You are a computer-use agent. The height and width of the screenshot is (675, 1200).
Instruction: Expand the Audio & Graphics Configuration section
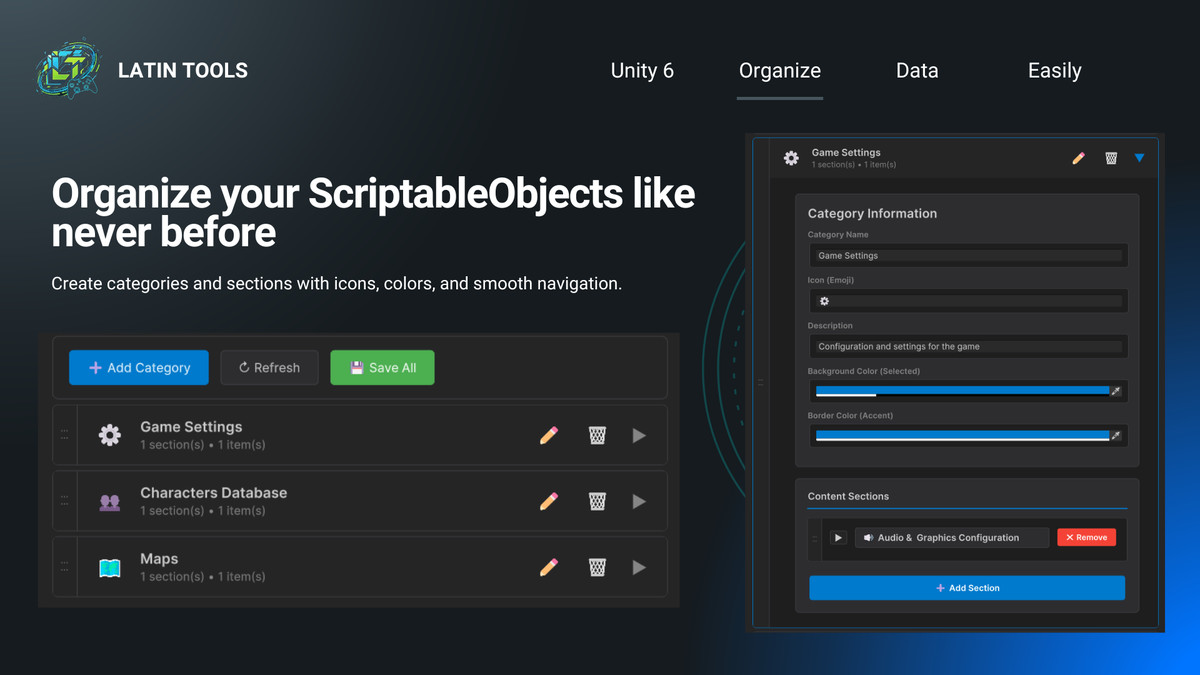[x=838, y=537]
